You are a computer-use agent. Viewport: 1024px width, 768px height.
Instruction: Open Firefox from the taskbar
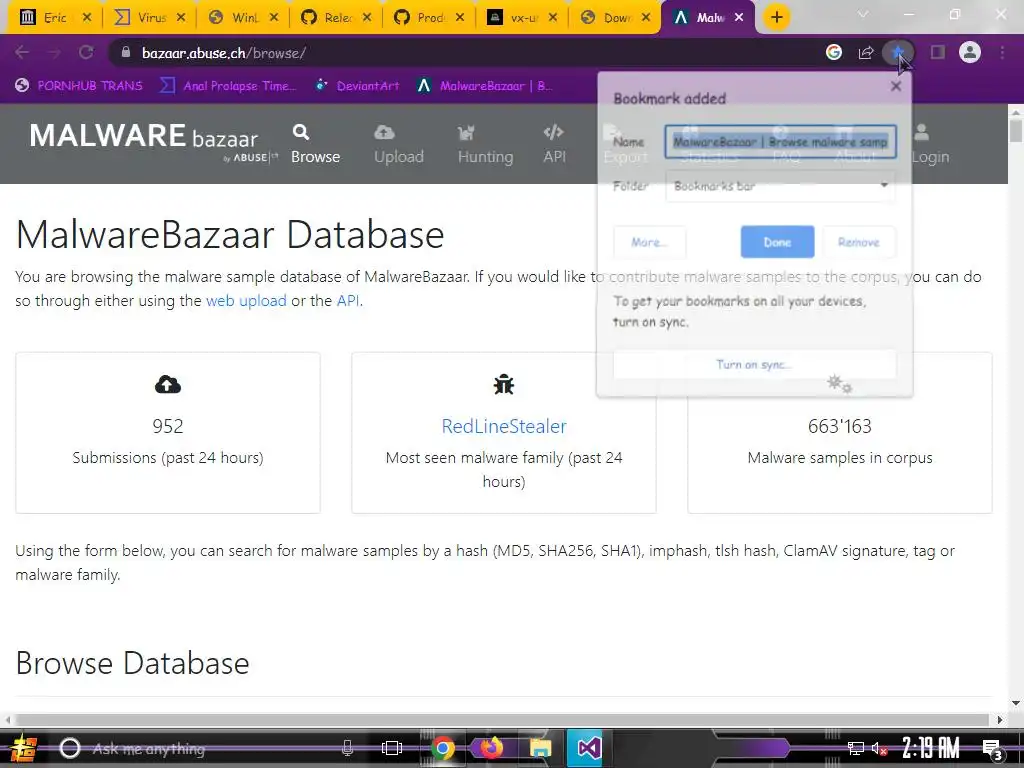492,748
